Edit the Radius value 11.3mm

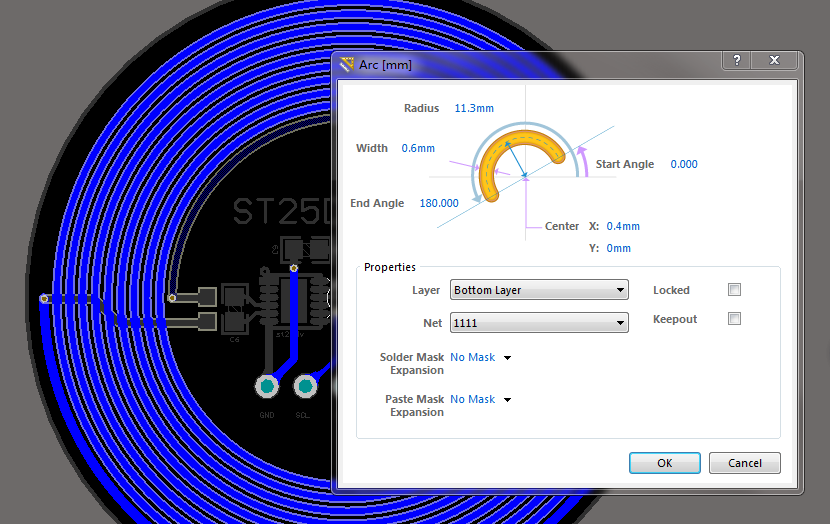click(474, 108)
